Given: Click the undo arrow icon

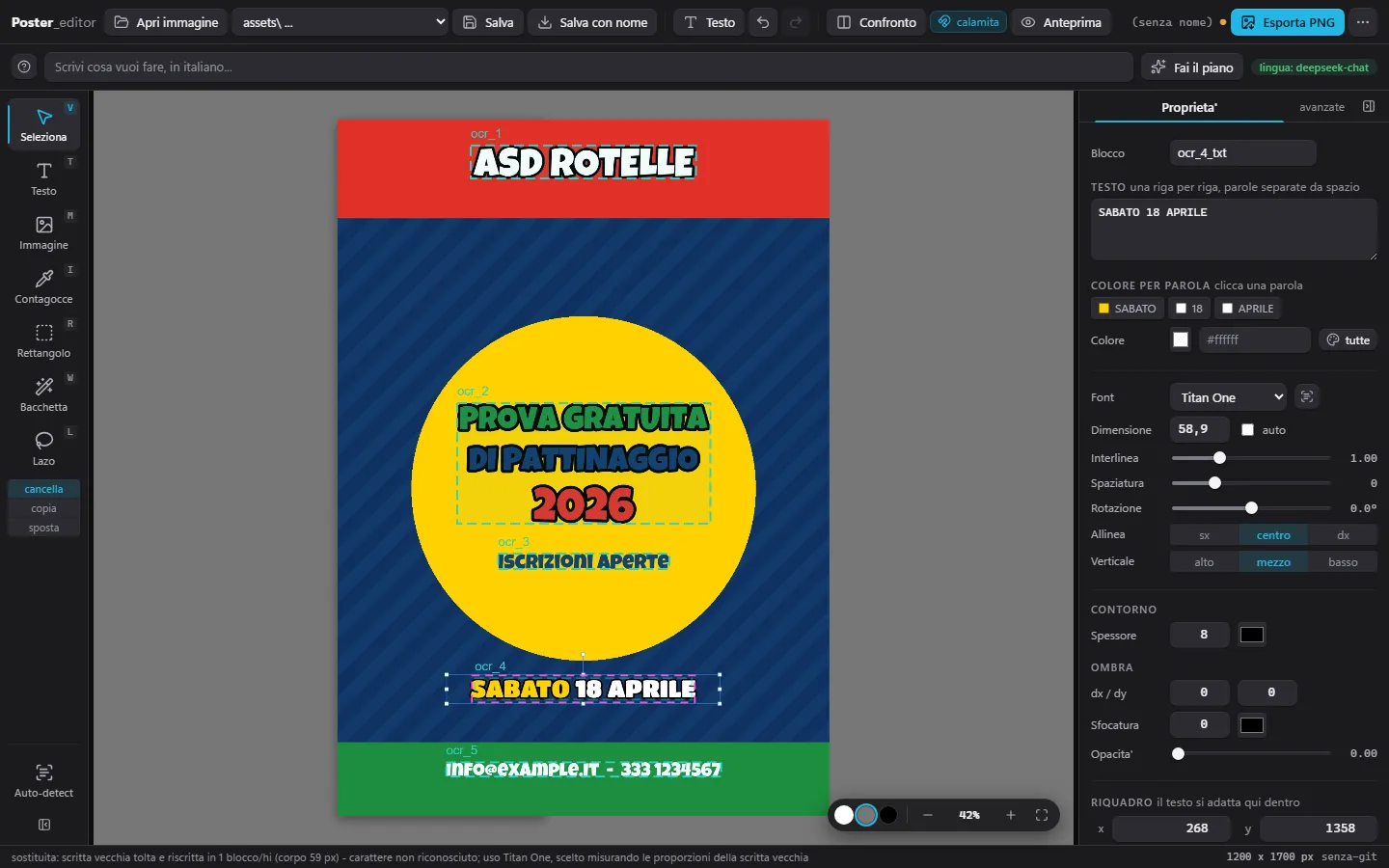Looking at the screenshot, I should coord(763,22).
